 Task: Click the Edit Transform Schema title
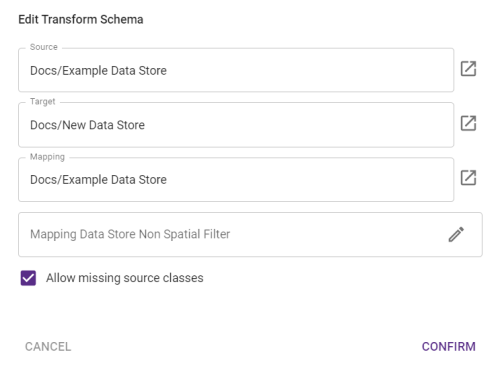point(81,19)
